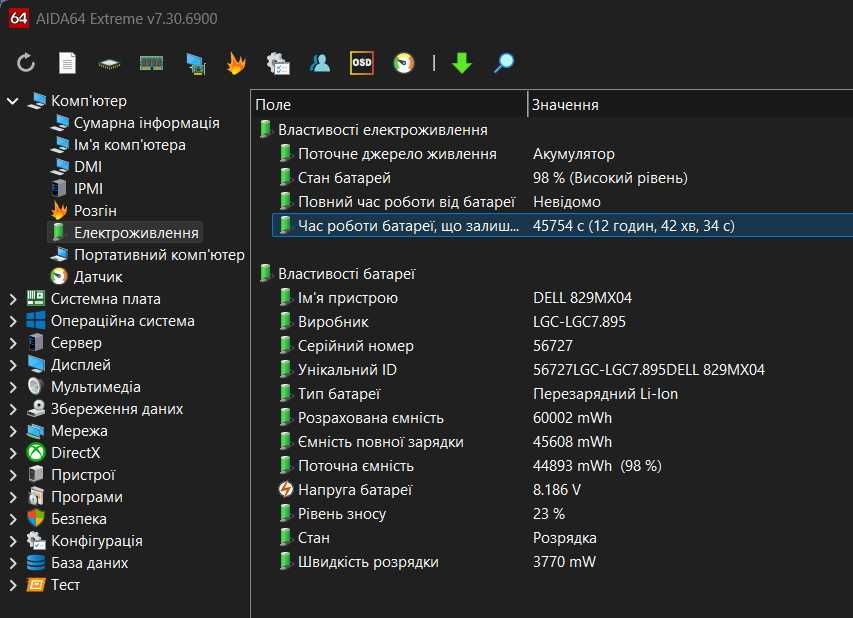Click the user contact toolbar icon

320,63
